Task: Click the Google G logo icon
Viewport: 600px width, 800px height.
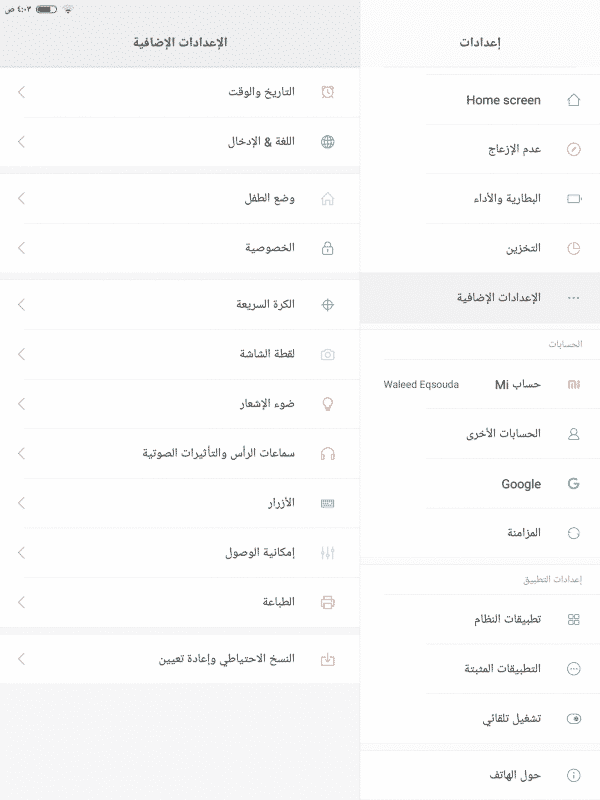Action: (573, 484)
